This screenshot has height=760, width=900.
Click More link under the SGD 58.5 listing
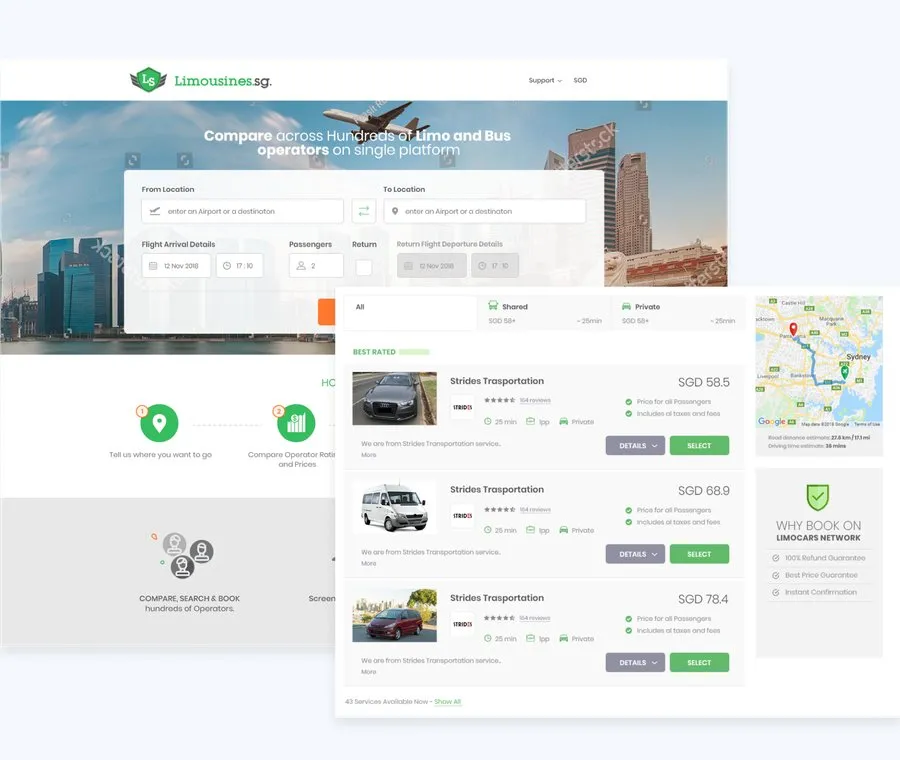pyautogui.click(x=368, y=455)
